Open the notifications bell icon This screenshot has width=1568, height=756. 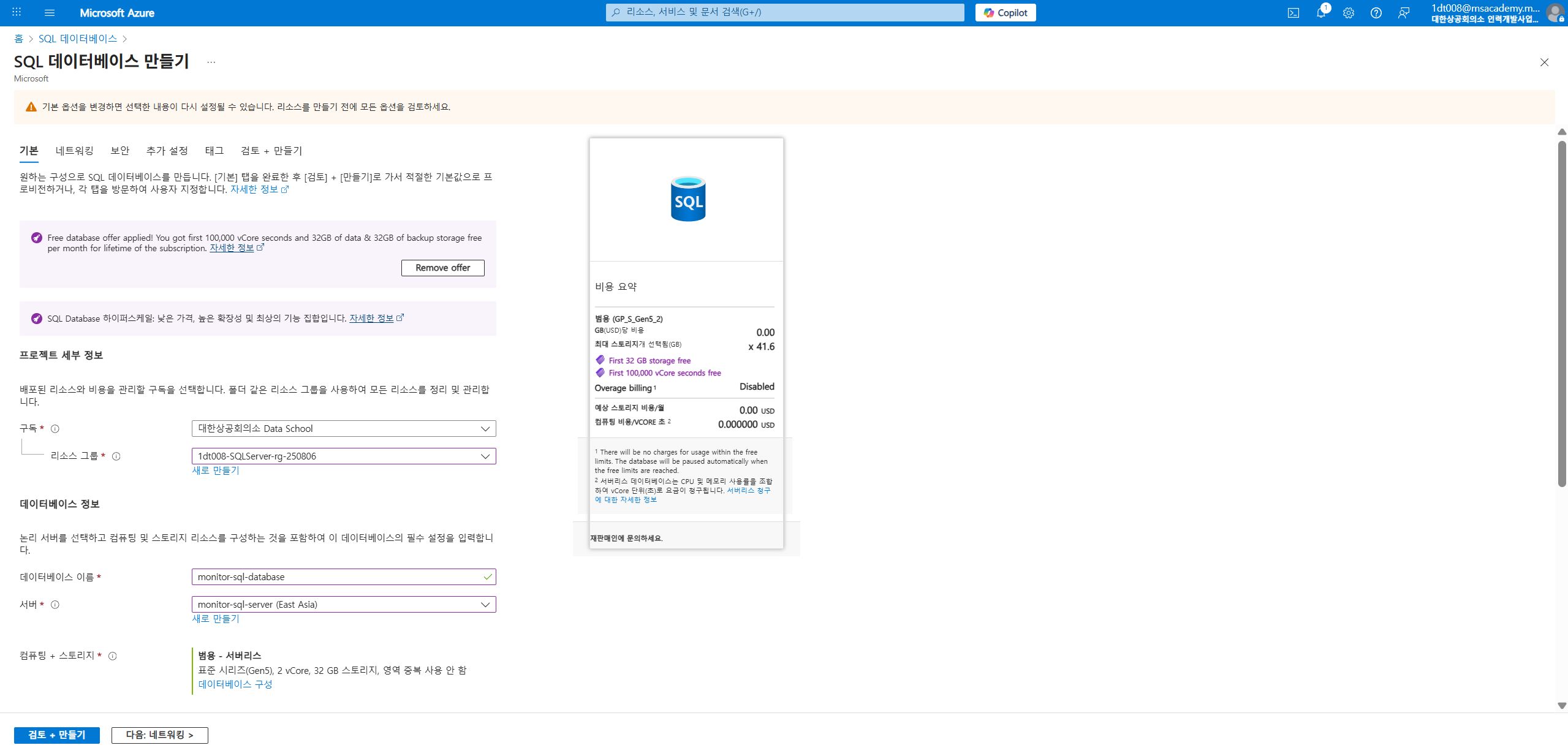coord(1320,13)
